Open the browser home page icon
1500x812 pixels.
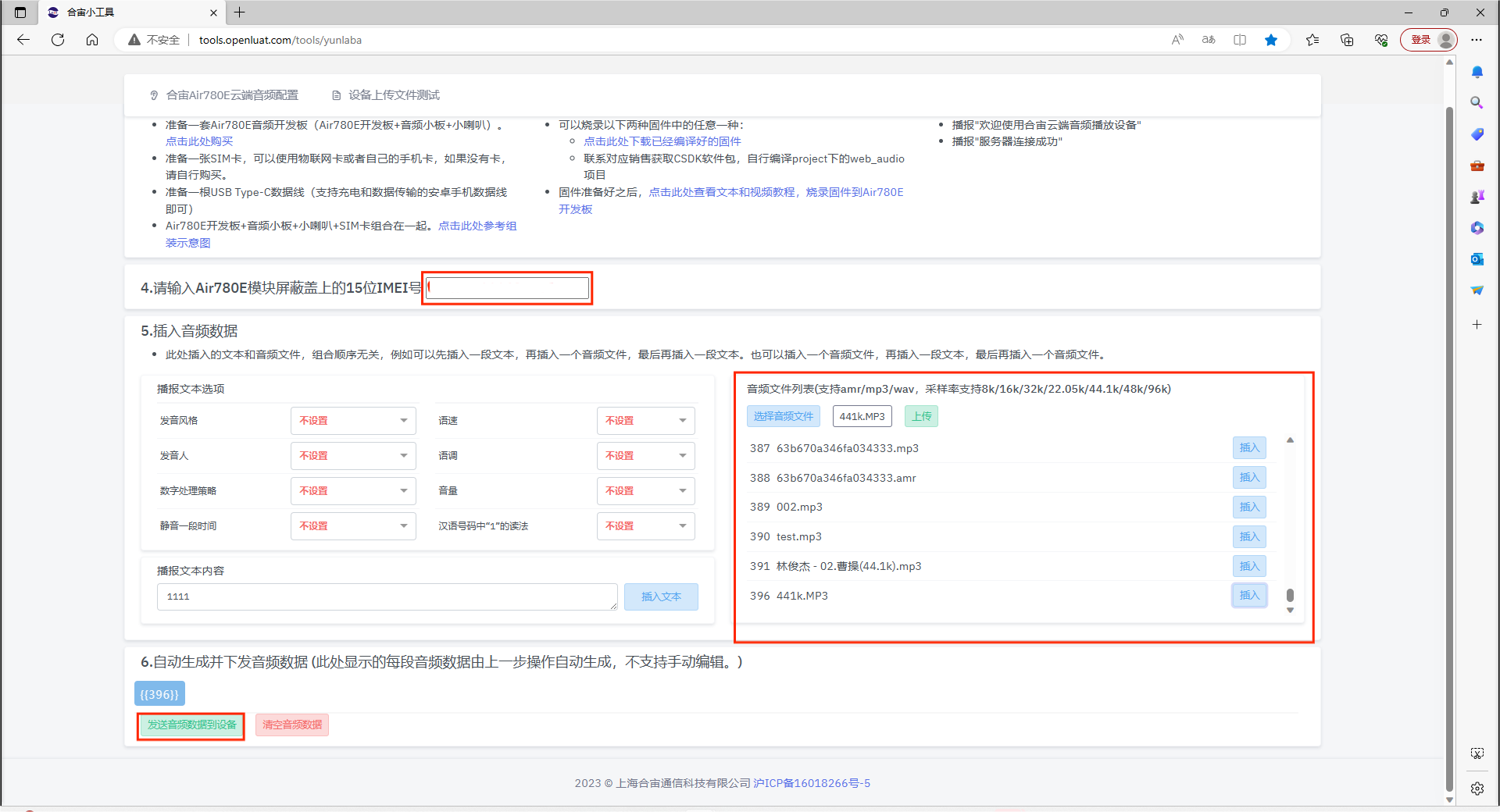click(92, 40)
